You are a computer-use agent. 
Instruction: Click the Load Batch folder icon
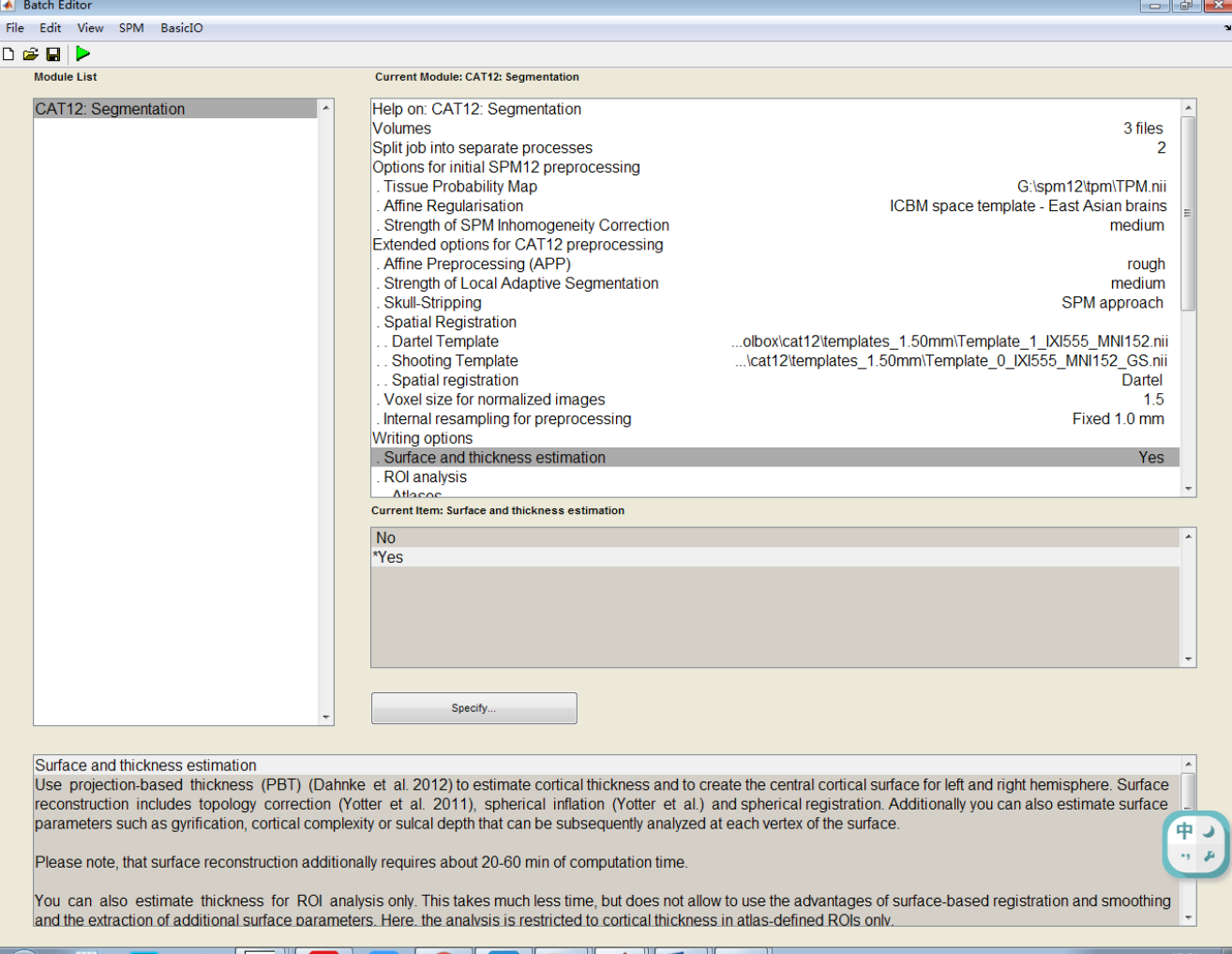[31, 54]
